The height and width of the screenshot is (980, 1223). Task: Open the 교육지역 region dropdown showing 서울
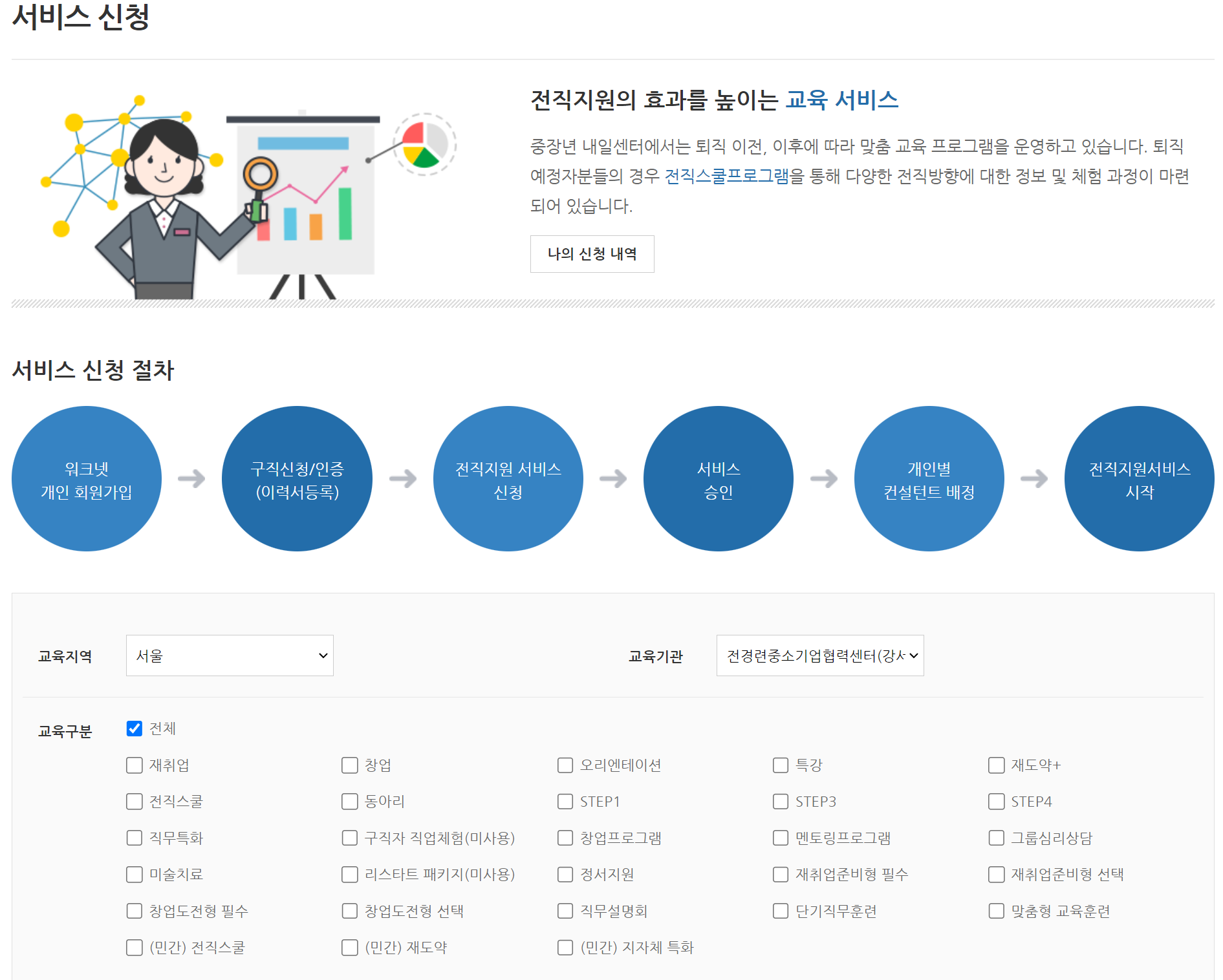pos(230,655)
